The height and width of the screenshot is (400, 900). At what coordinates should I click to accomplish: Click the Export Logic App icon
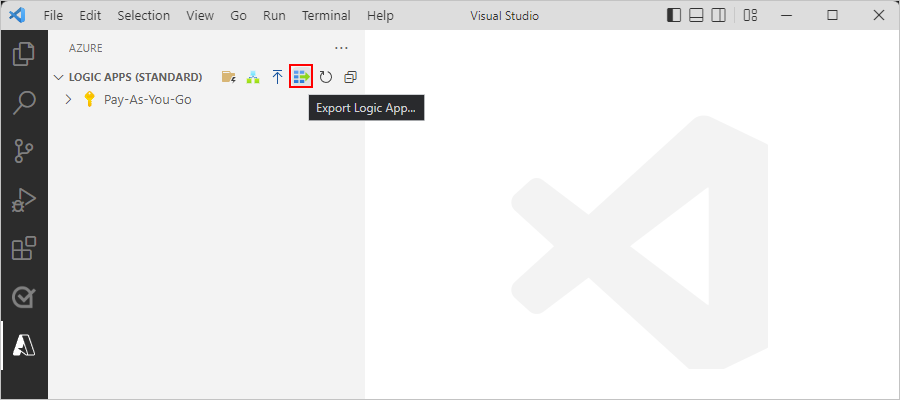tap(301, 76)
